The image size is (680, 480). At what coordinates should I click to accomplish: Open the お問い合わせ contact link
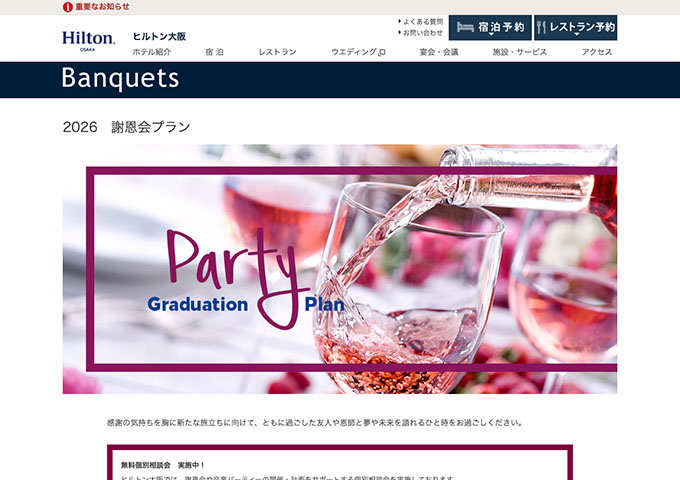pyautogui.click(x=423, y=33)
